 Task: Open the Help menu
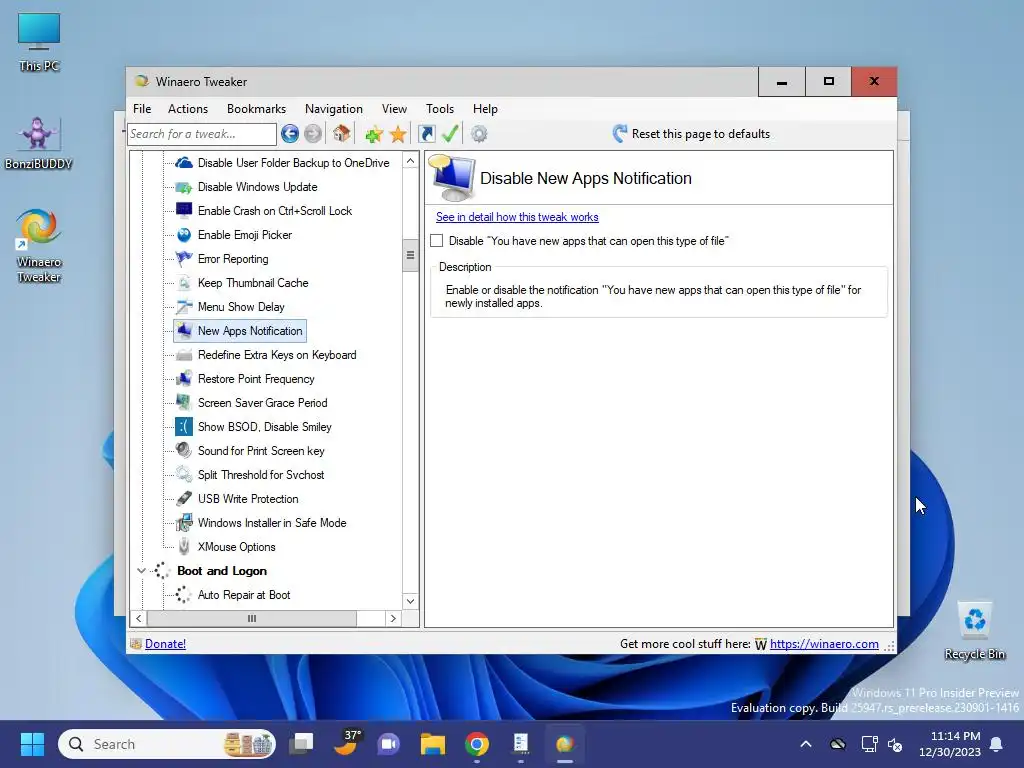(x=485, y=109)
